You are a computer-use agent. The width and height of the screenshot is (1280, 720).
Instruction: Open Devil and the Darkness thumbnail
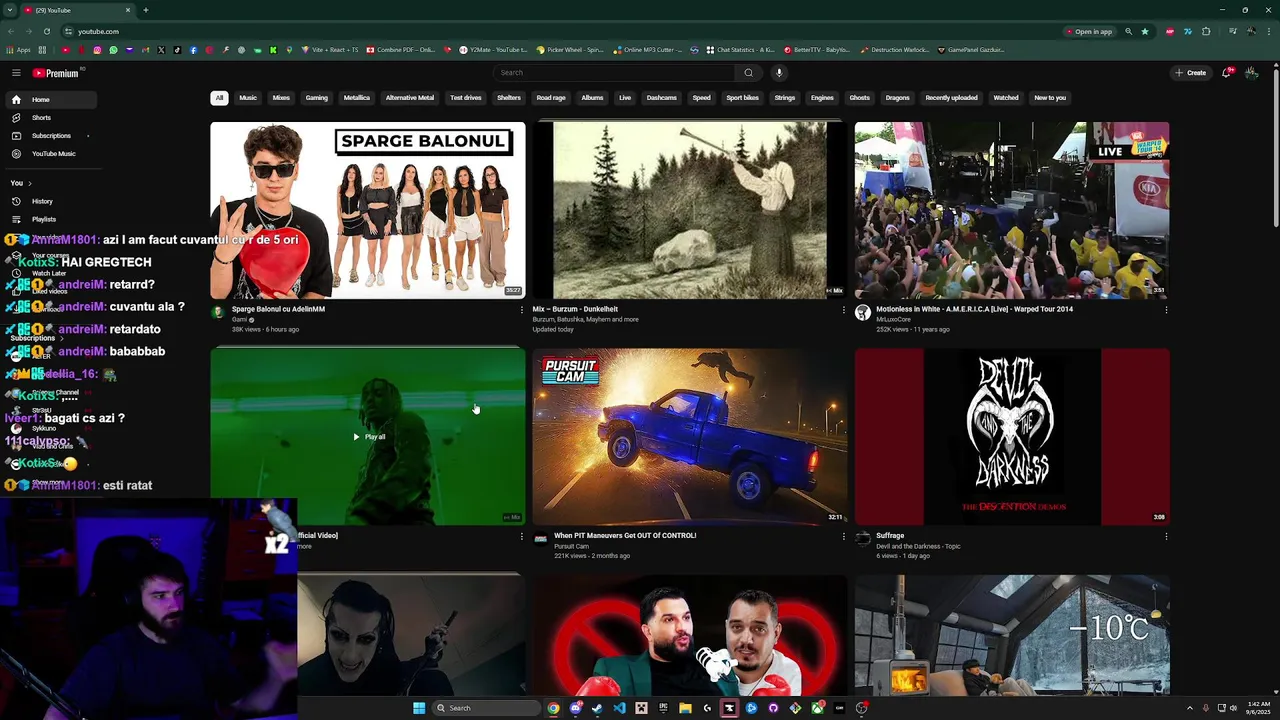point(1012,436)
